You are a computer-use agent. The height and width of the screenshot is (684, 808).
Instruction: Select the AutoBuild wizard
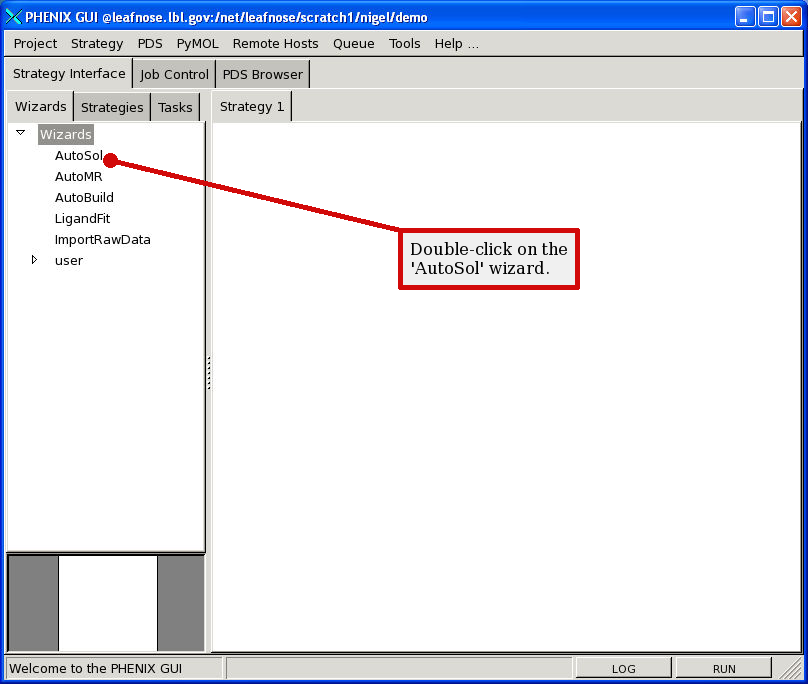coord(84,198)
